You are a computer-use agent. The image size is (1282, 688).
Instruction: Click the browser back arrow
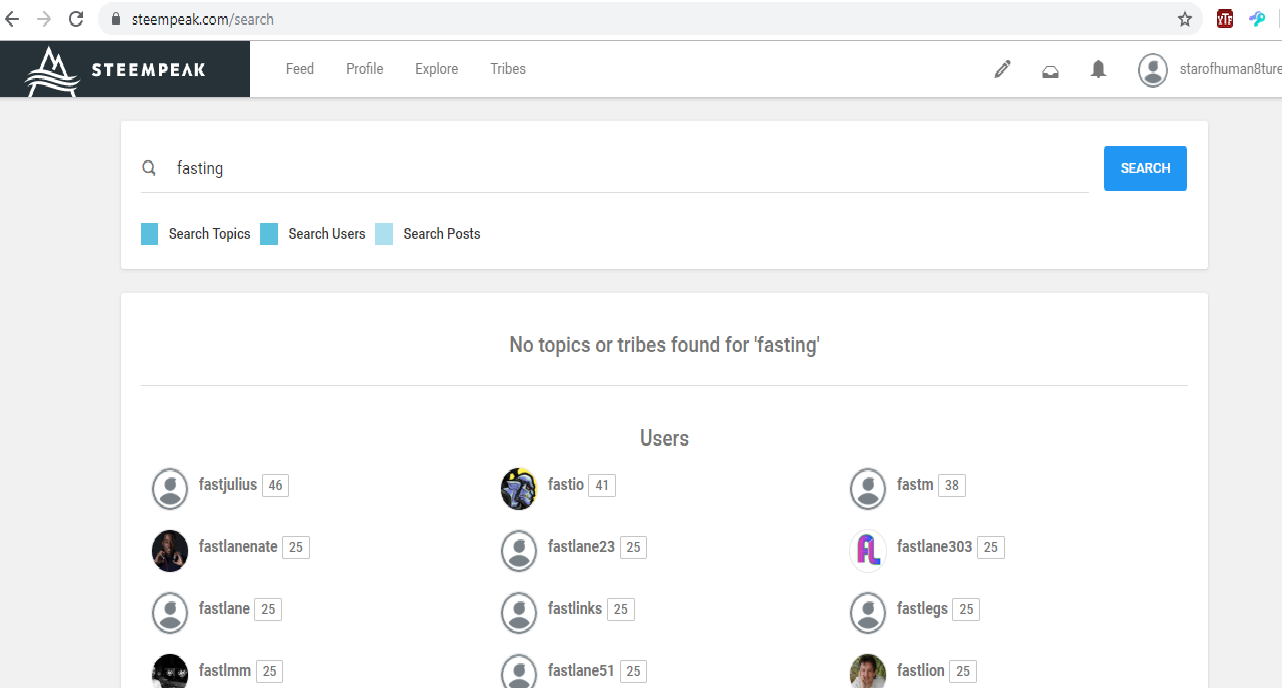coord(13,19)
